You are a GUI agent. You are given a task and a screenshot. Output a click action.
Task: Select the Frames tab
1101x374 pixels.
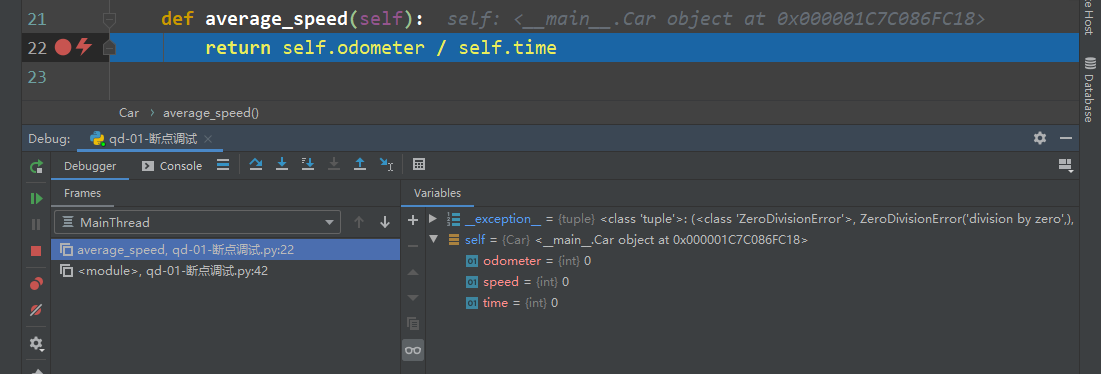(x=82, y=193)
